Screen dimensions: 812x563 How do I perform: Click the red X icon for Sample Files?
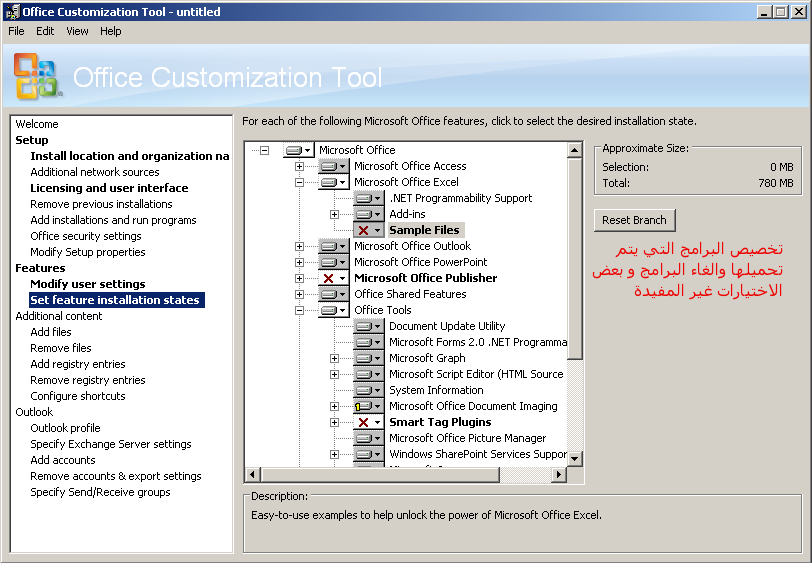click(x=369, y=230)
